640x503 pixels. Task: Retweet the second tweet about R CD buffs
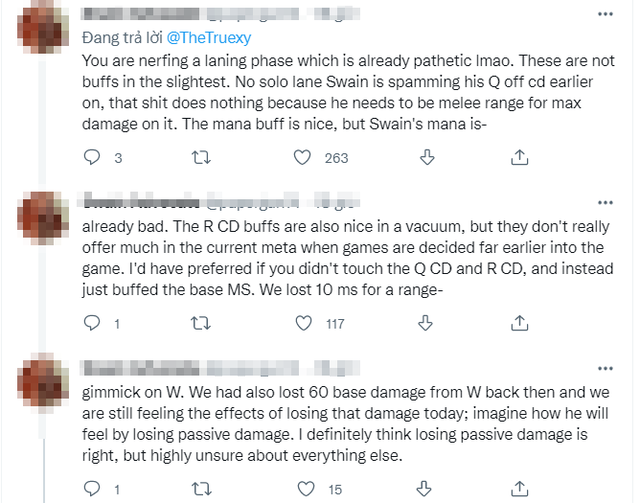coord(201,323)
